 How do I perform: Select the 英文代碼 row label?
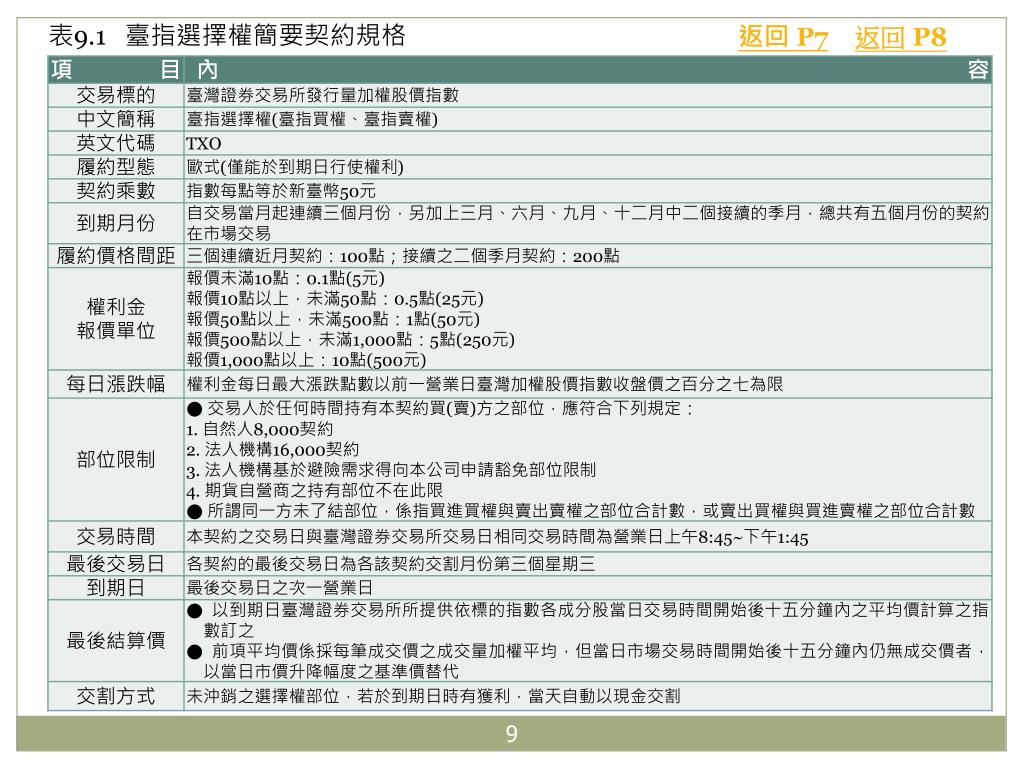[x=116, y=143]
